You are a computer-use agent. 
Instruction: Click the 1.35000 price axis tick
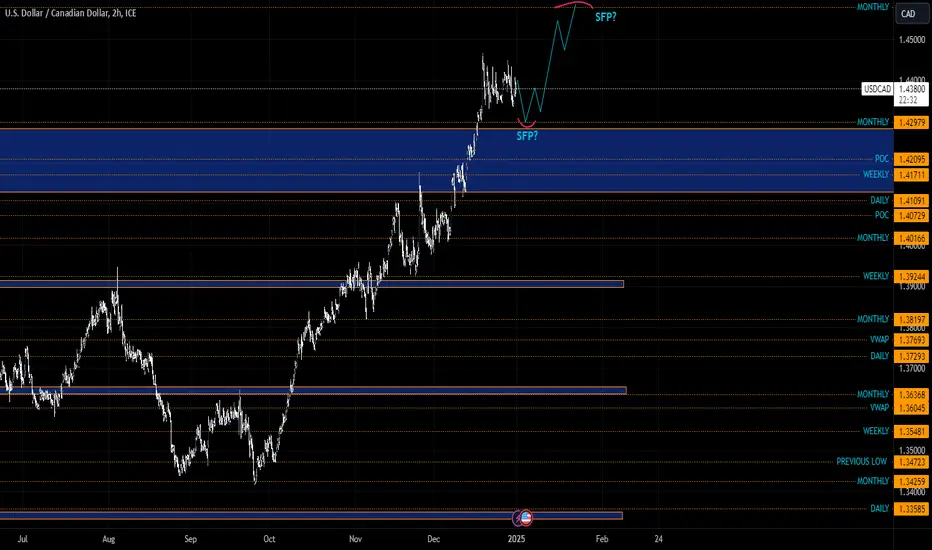912,450
